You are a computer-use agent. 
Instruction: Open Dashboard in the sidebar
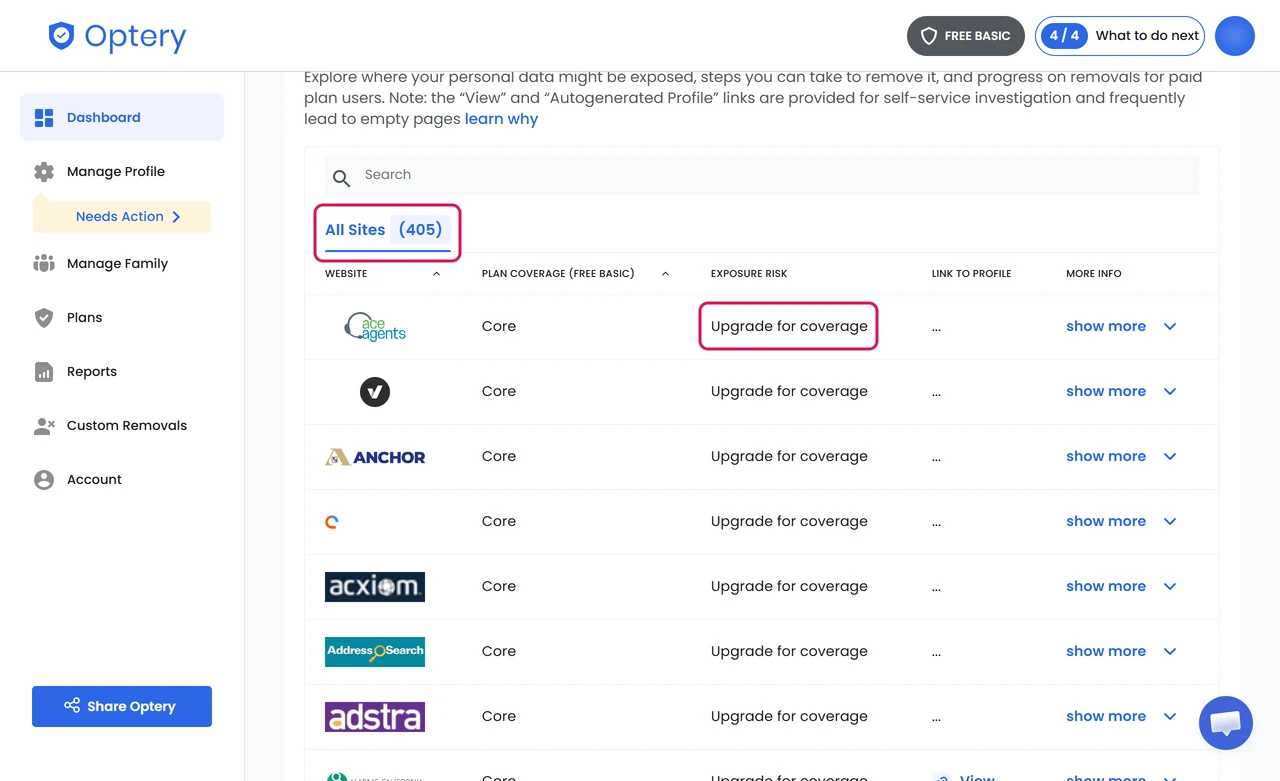coord(122,118)
